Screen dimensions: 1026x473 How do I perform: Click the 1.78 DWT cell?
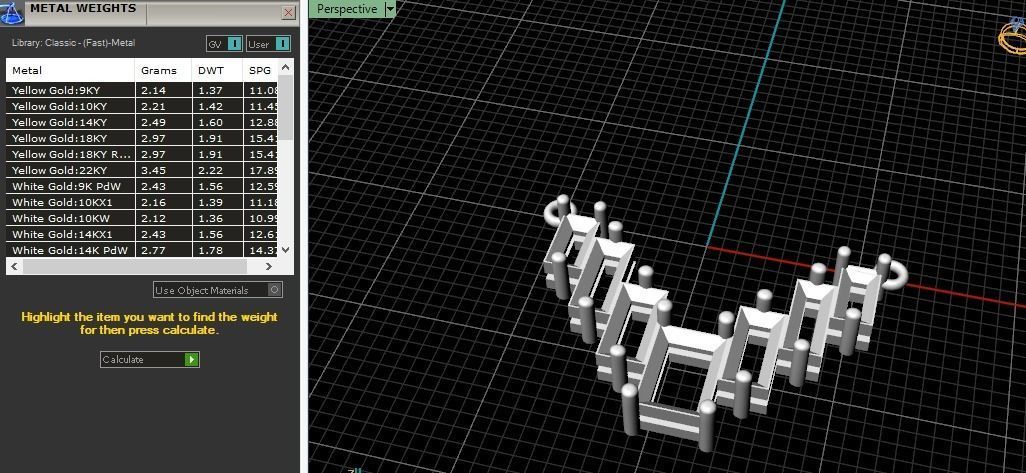217,250
